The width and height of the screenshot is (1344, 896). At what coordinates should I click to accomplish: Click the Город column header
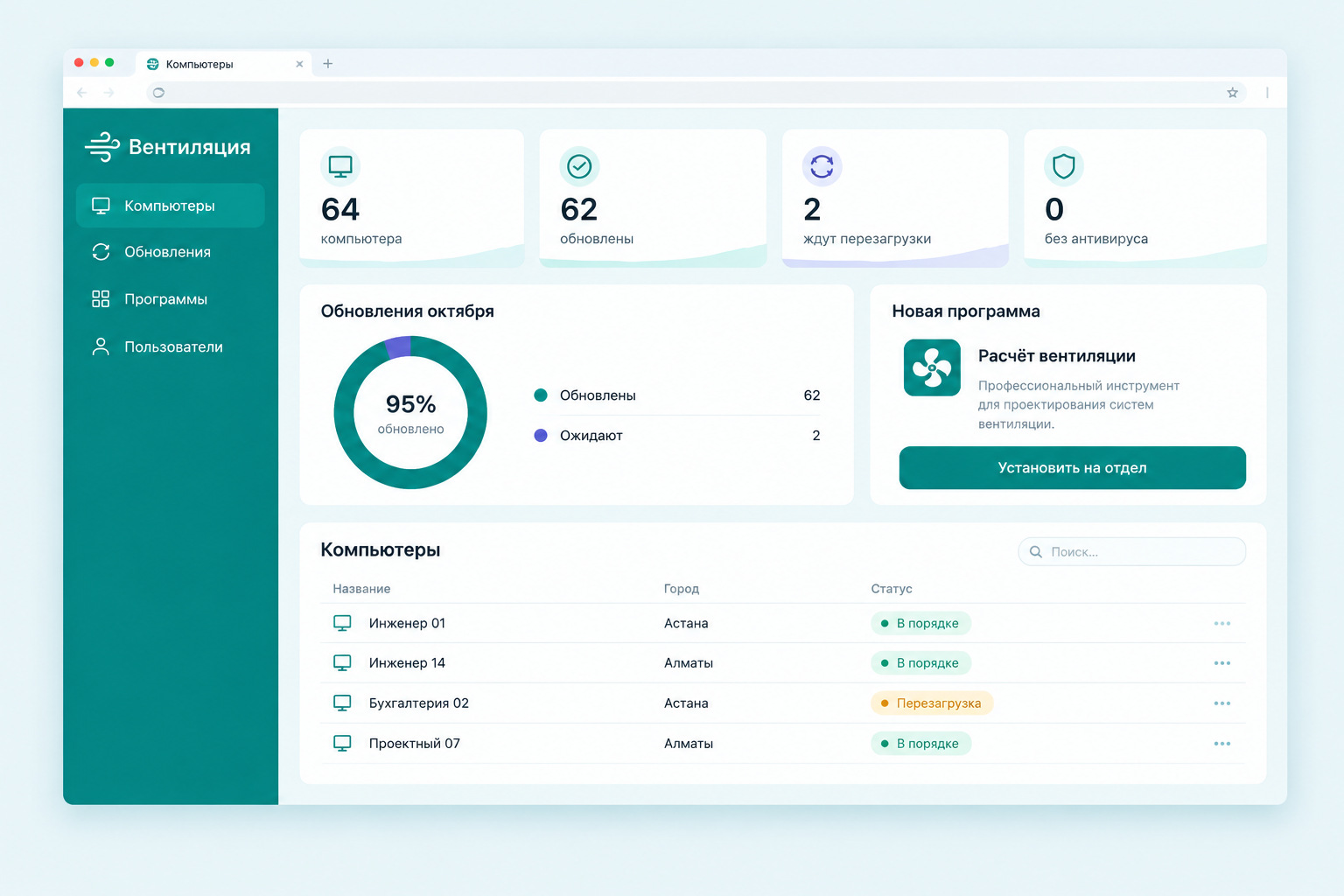pyautogui.click(x=682, y=589)
